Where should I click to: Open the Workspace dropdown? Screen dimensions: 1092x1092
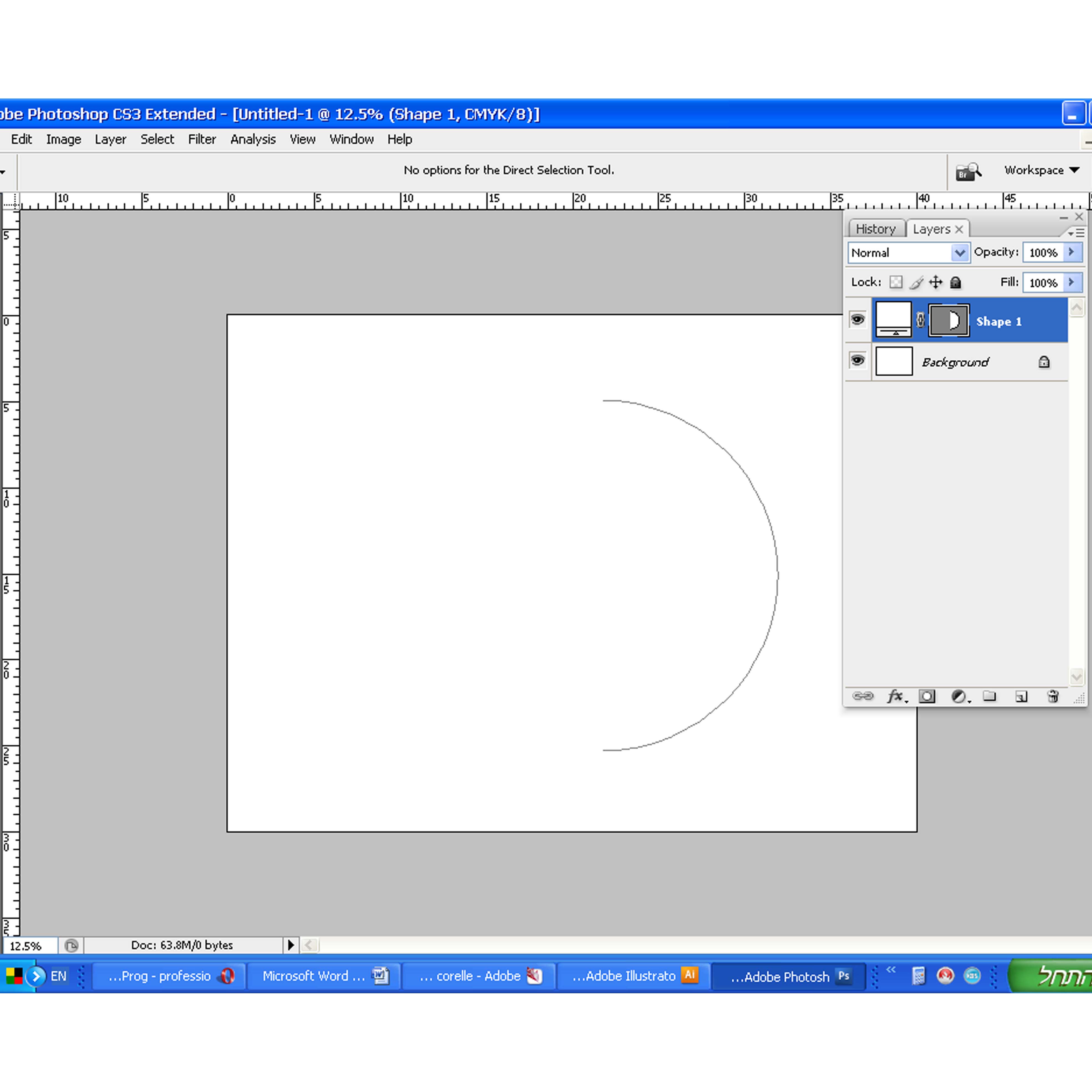[x=1042, y=170]
